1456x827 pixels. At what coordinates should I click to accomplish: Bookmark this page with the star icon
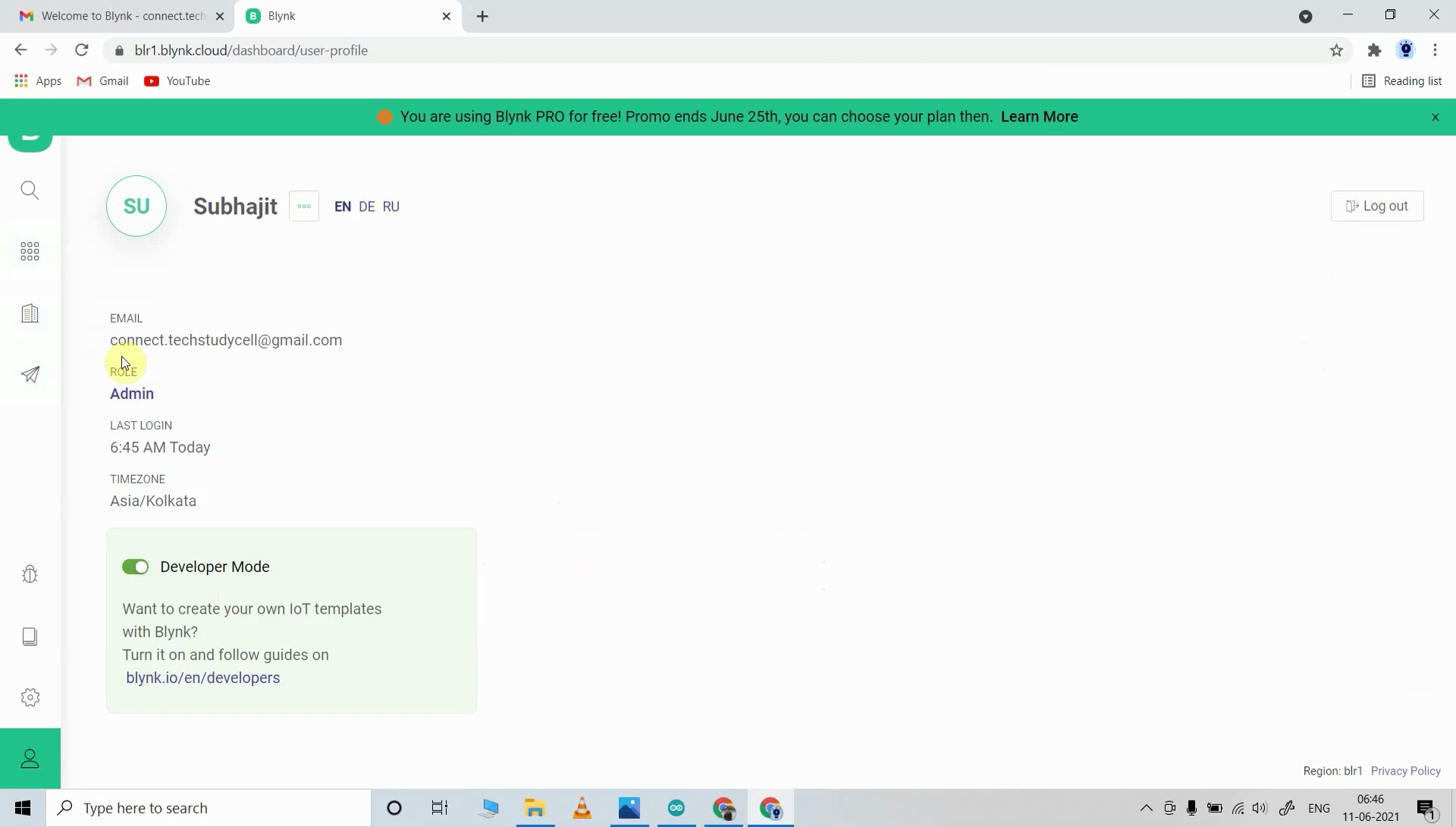tap(1337, 51)
